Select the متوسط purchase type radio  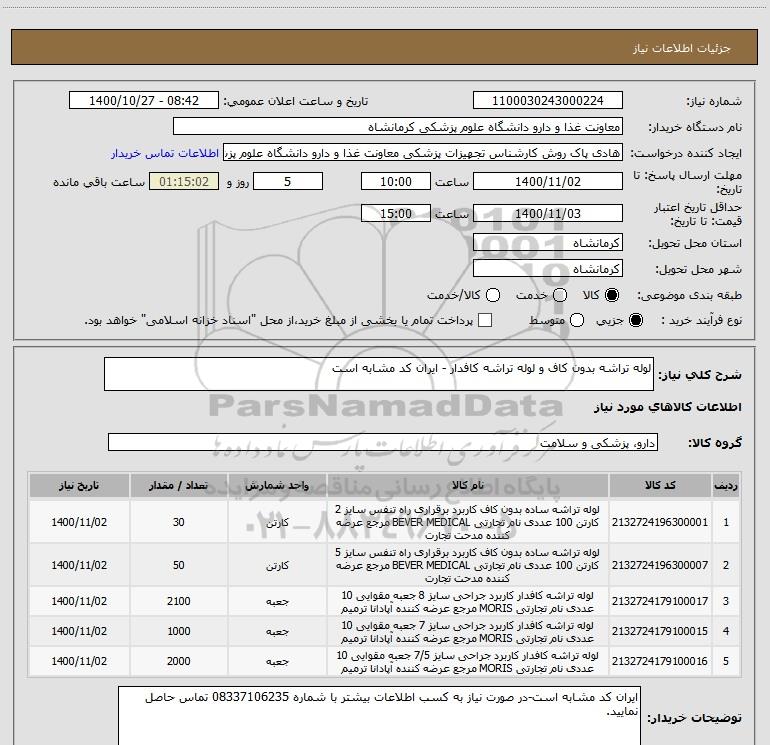click(x=577, y=320)
